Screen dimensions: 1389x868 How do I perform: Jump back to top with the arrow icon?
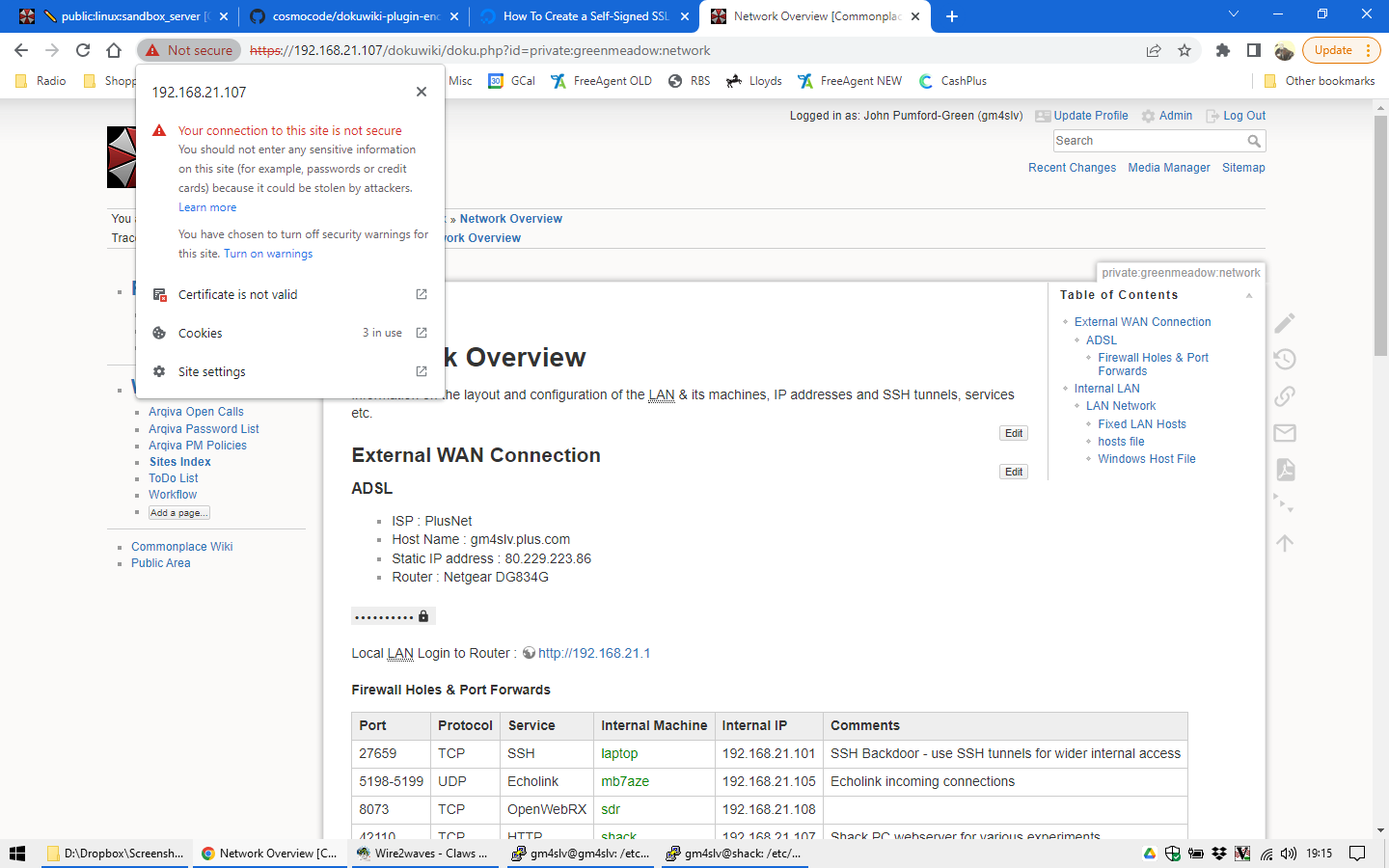pyautogui.click(x=1284, y=543)
